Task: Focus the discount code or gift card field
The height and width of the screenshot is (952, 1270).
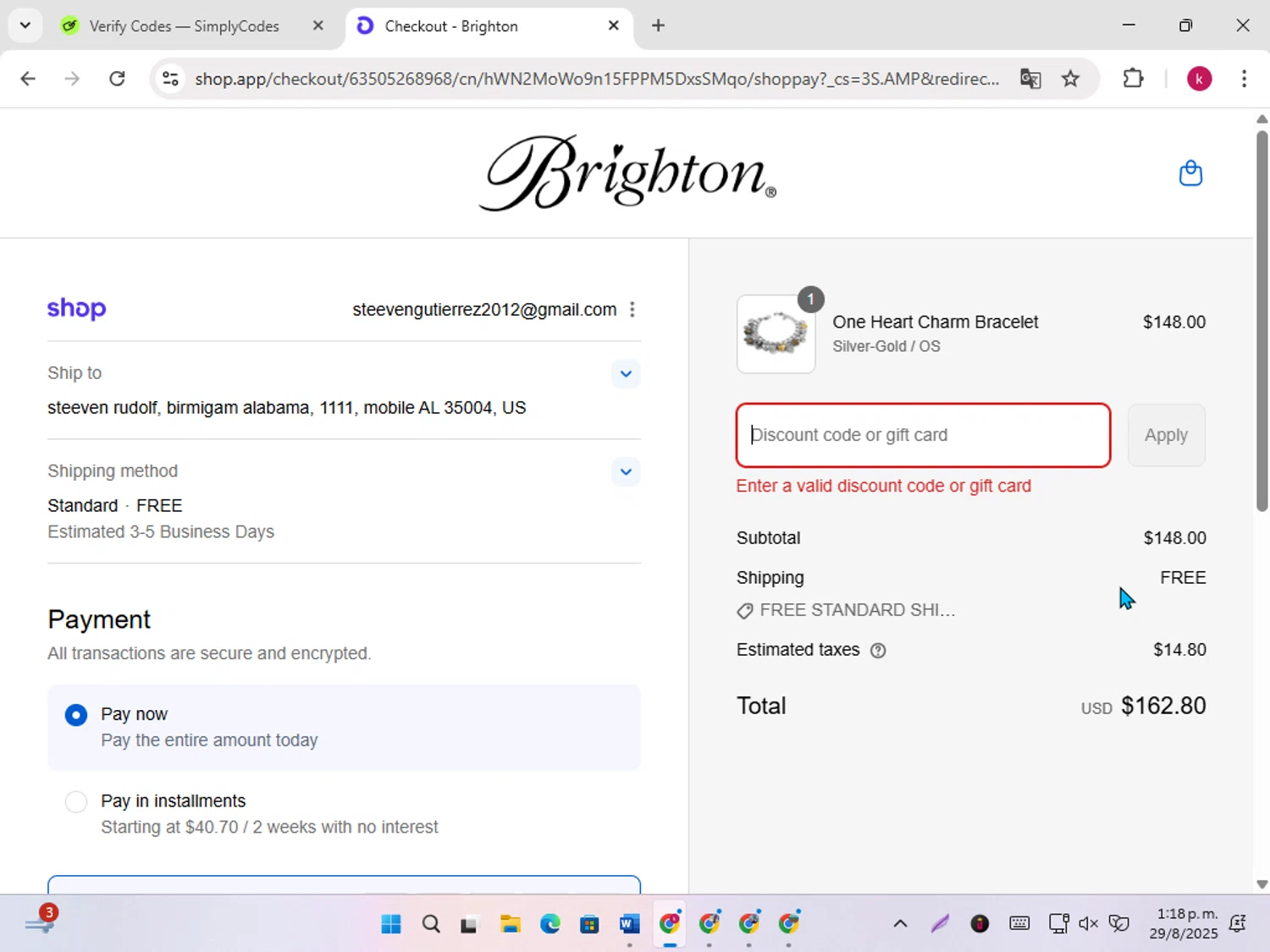Action: (x=923, y=435)
